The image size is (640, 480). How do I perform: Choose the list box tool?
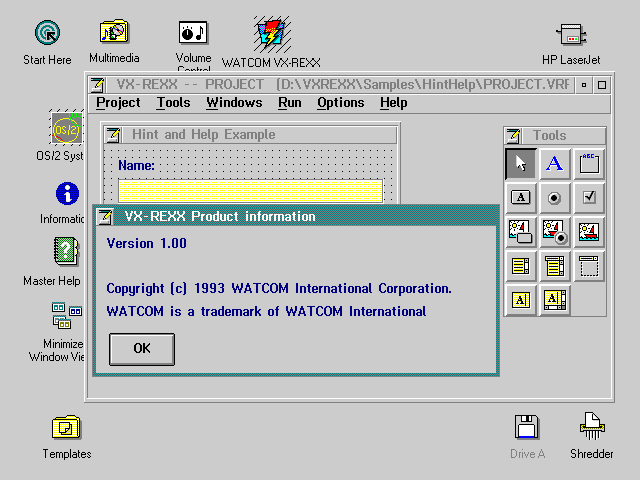coord(520,266)
